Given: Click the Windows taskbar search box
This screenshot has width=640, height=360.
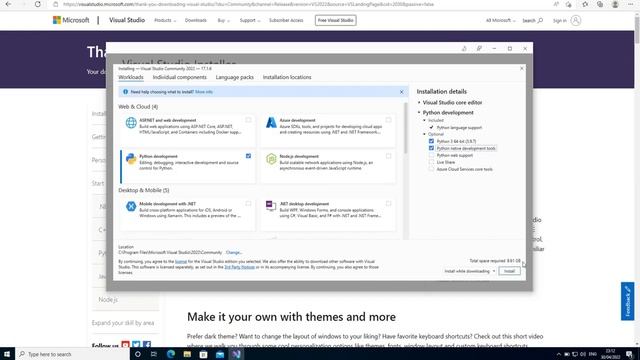Looking at the screenshot, I should click(x=73, y=354).
